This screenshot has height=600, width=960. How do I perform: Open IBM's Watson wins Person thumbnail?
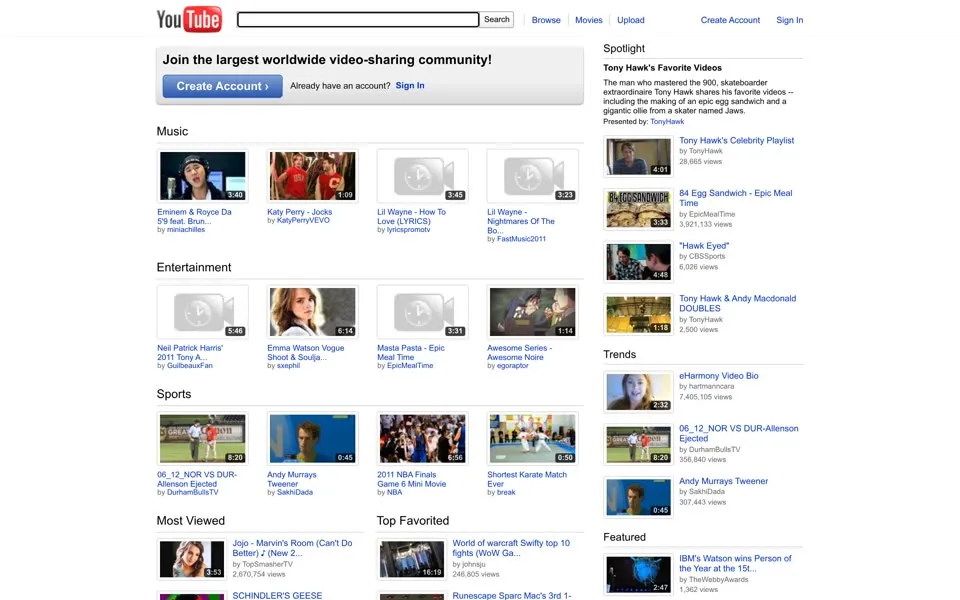point(639,575)
